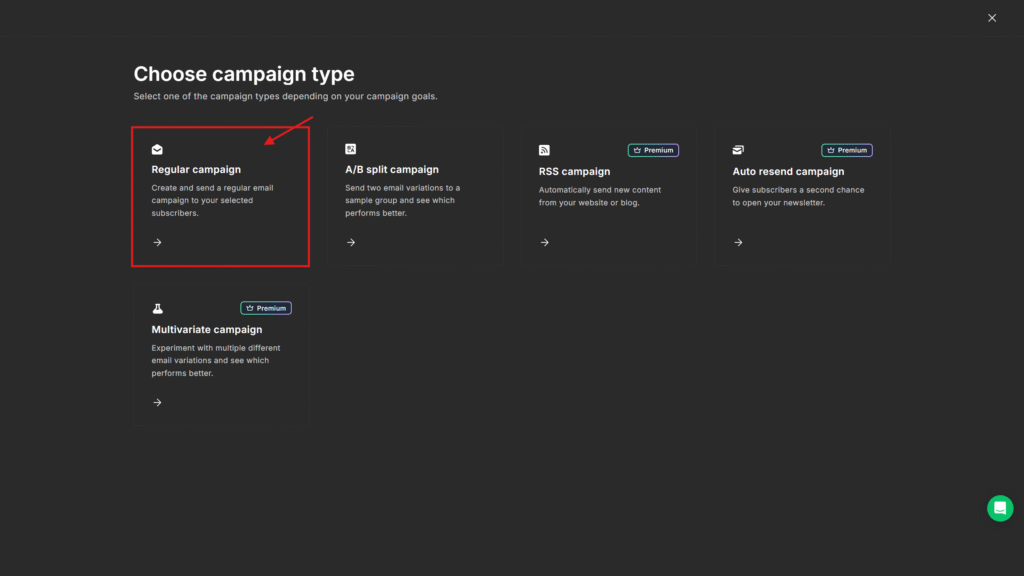
Task: Choose the Auto resend campaign title
Action: (x=788, y=171)
